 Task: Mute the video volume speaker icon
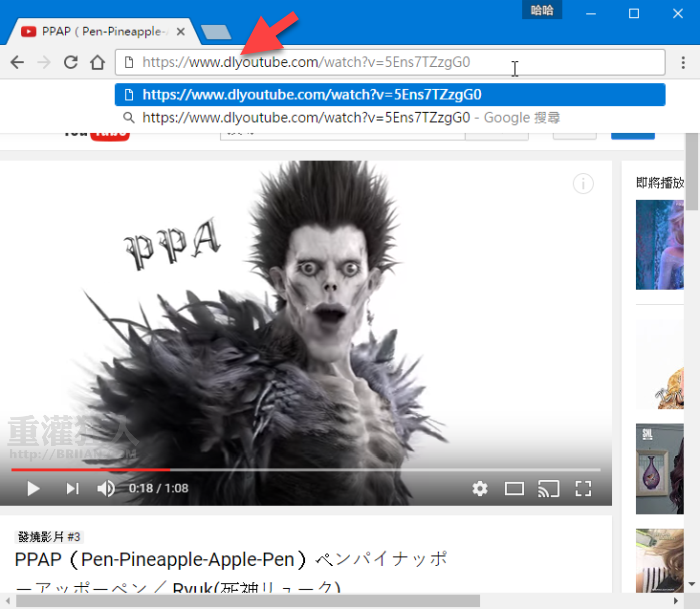pos(106,488)
